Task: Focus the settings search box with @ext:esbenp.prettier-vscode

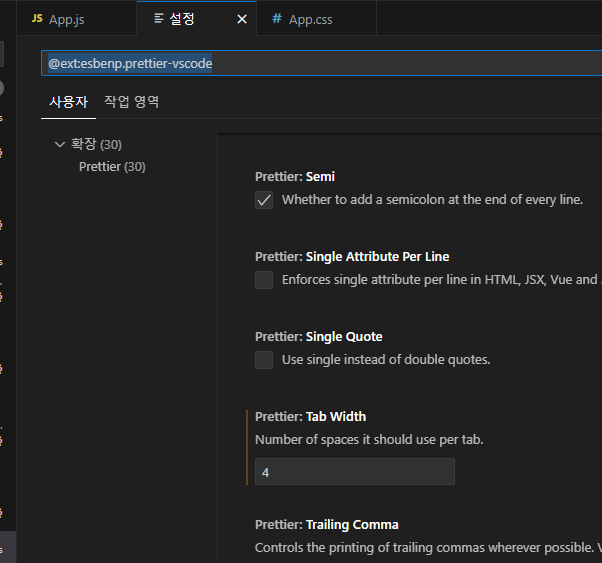Action: [x=321, y=63]
